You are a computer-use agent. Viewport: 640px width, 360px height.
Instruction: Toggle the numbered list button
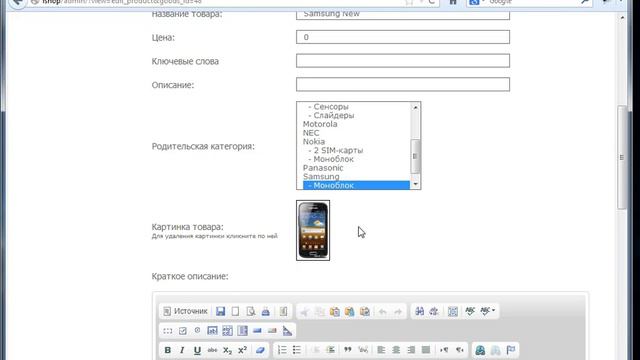click(x=282, y=350)
